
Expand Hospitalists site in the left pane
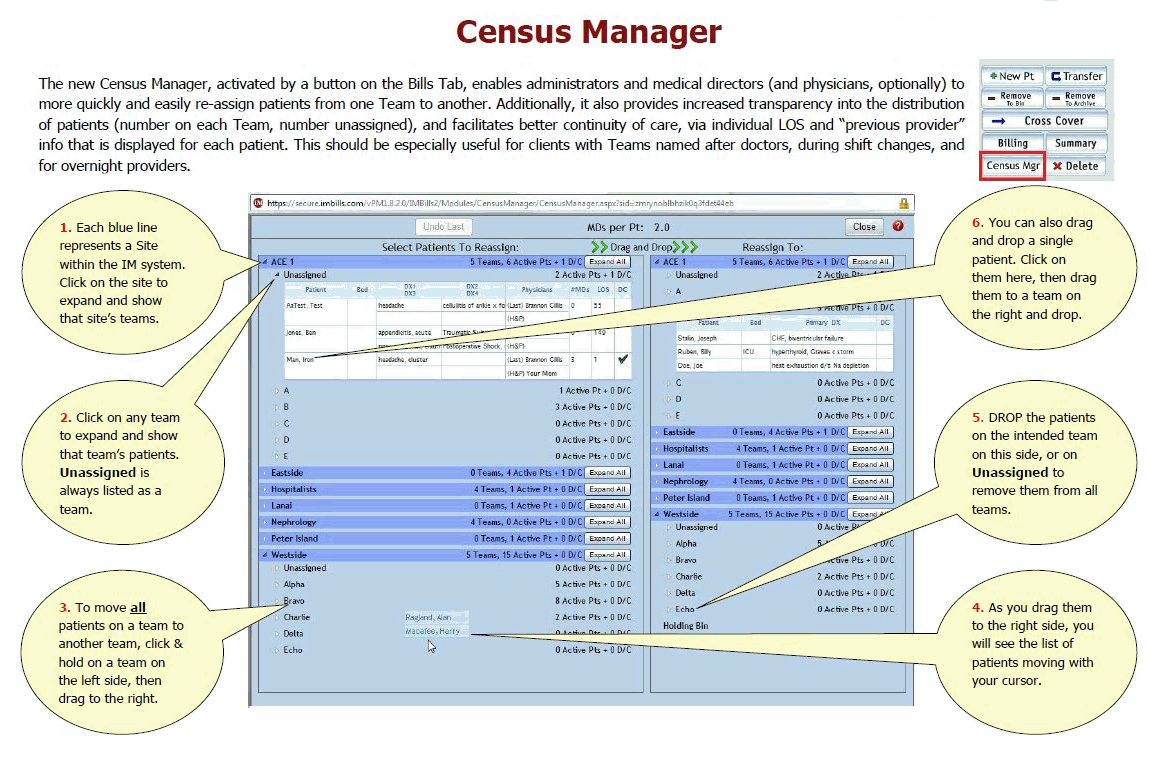[265, 489]
